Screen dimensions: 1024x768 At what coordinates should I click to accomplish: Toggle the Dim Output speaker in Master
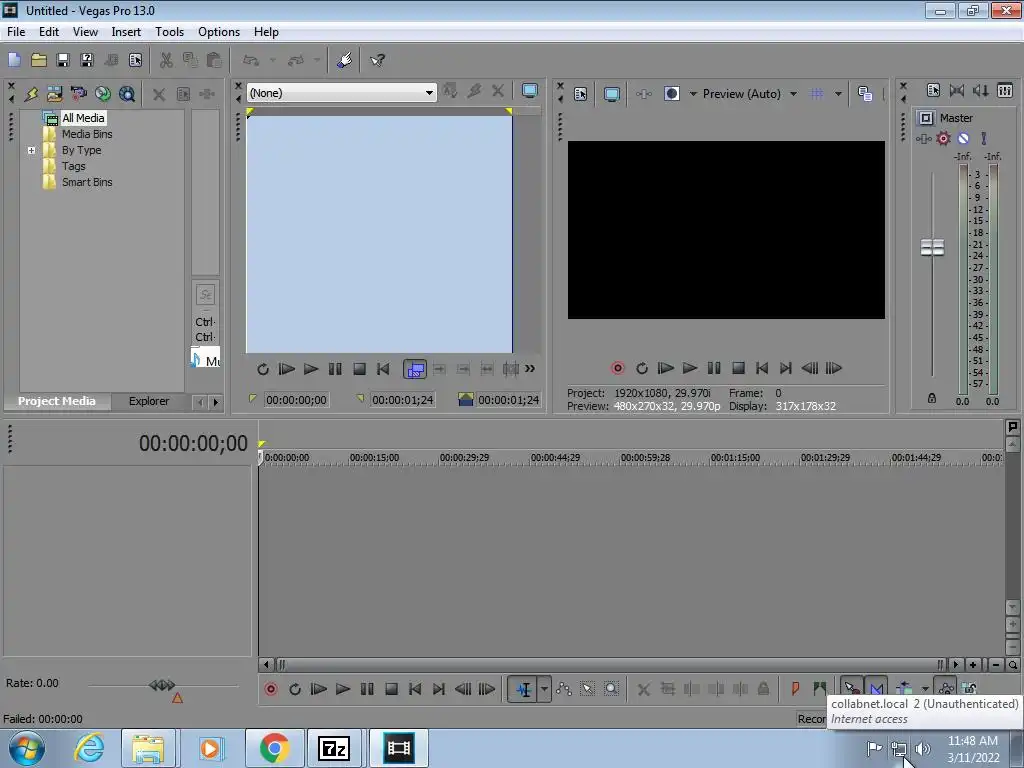[x=981, y=90]
